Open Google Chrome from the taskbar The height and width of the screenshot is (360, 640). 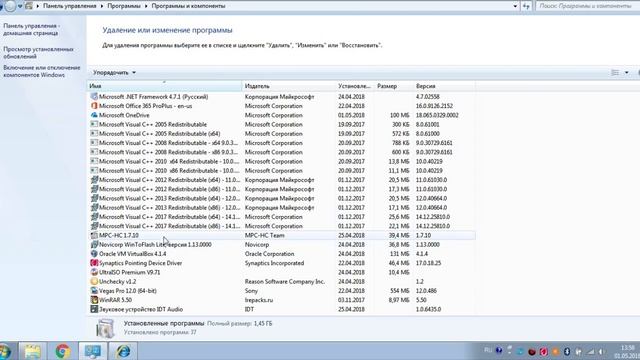click(62, 351)
